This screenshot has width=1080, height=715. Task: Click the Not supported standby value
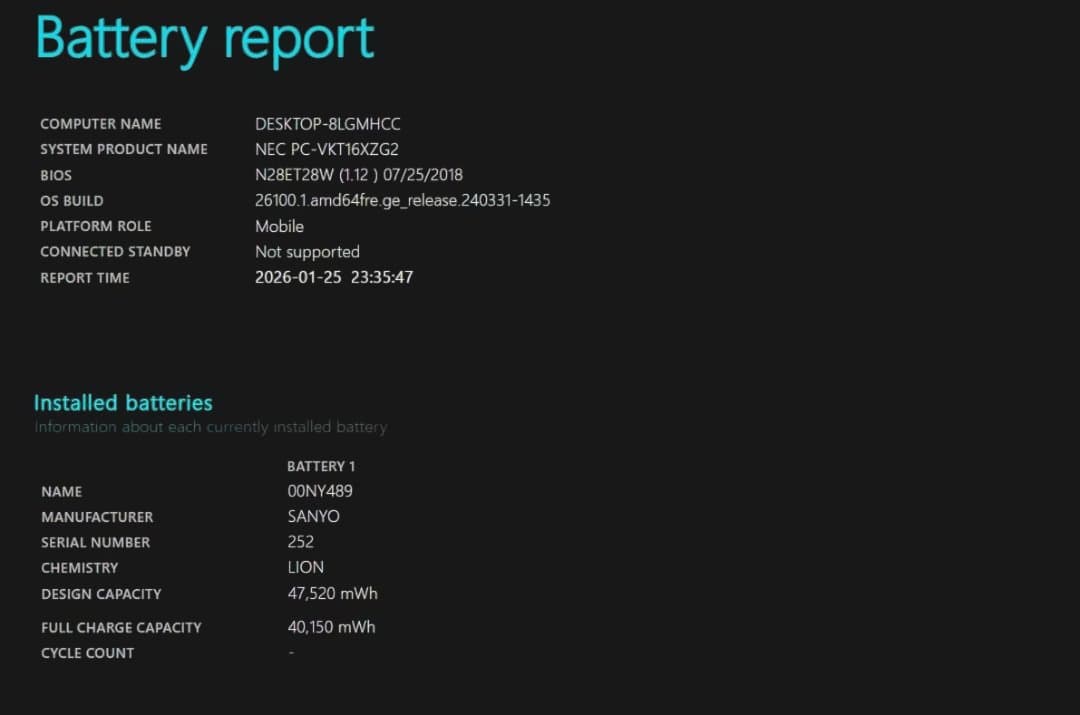coord(307,252)
